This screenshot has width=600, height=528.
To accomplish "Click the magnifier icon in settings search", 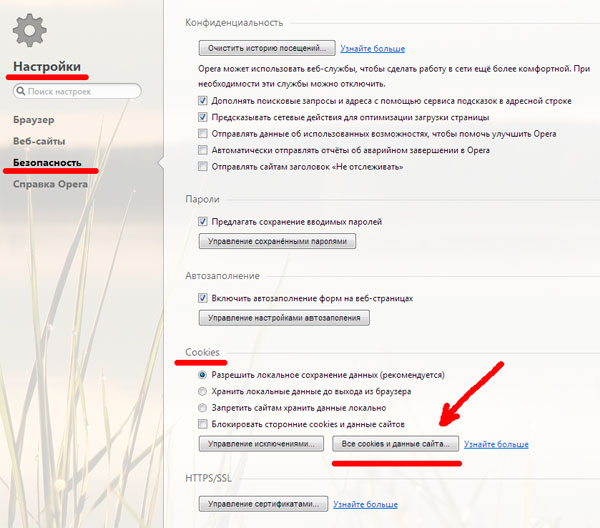I will (x=21, y=91).
